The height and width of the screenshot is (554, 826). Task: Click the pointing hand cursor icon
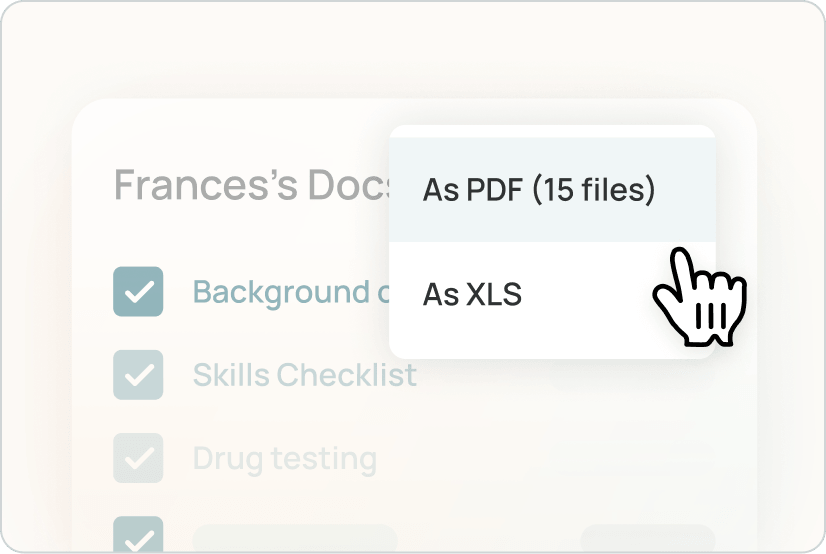point(696,298)
